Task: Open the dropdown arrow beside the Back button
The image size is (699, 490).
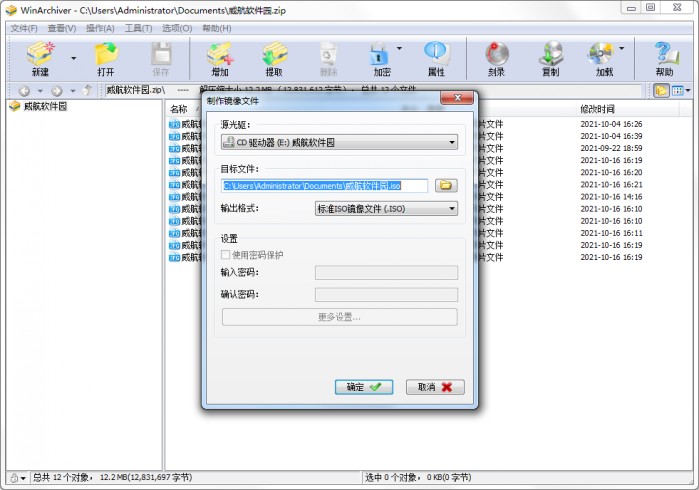Action: [40, 91]
